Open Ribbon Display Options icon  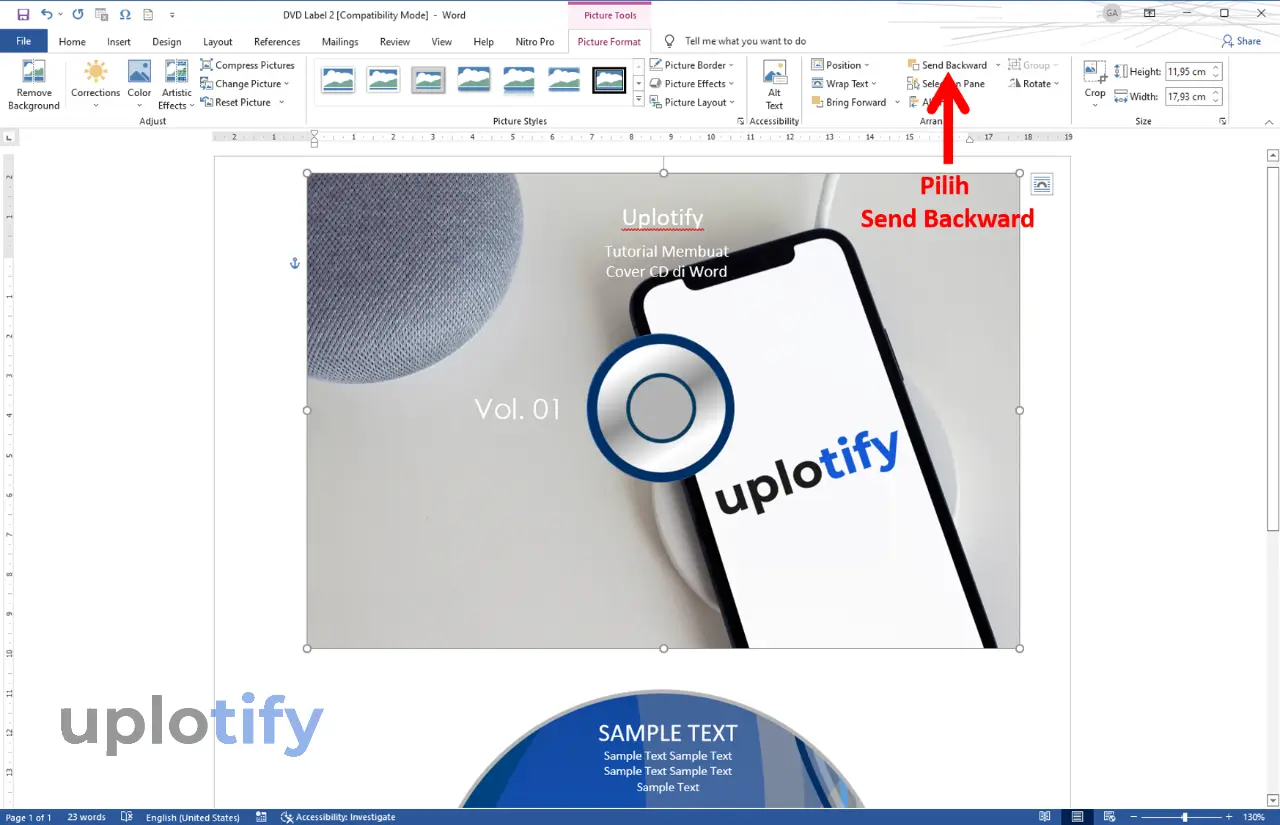[x=1150, y=13]
